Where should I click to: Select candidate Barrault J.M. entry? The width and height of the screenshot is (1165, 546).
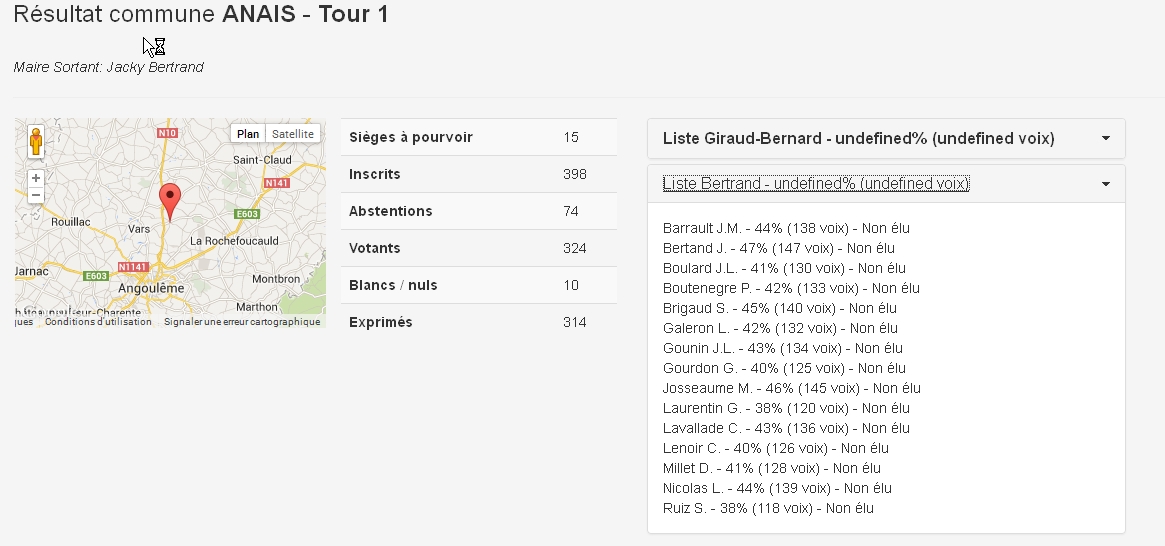pos(787,228)
